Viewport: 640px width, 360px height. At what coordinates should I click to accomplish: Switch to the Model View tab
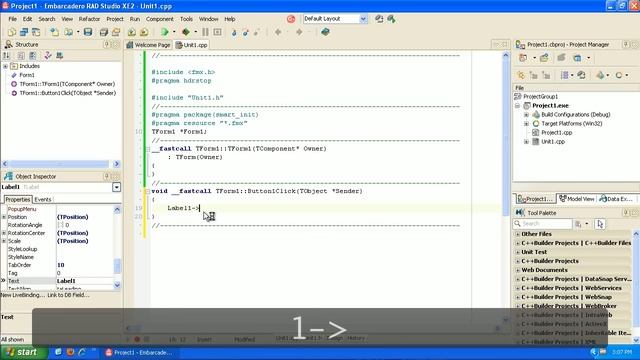point(577,199)
